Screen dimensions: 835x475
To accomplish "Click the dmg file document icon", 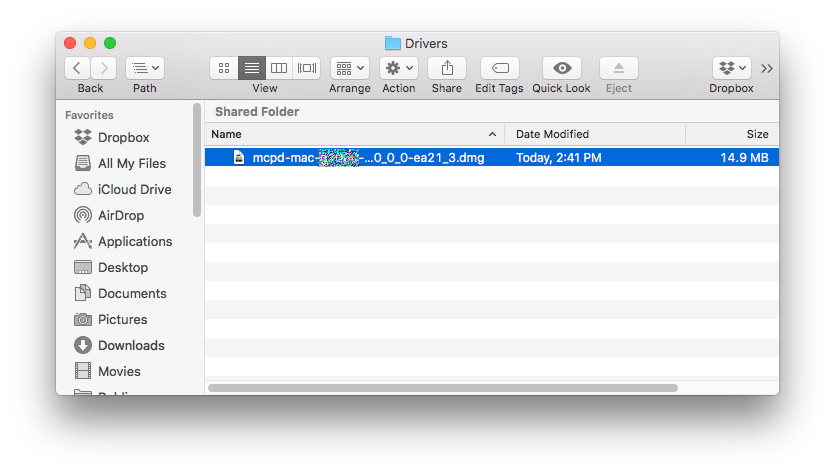I will [x=239, y=157].
